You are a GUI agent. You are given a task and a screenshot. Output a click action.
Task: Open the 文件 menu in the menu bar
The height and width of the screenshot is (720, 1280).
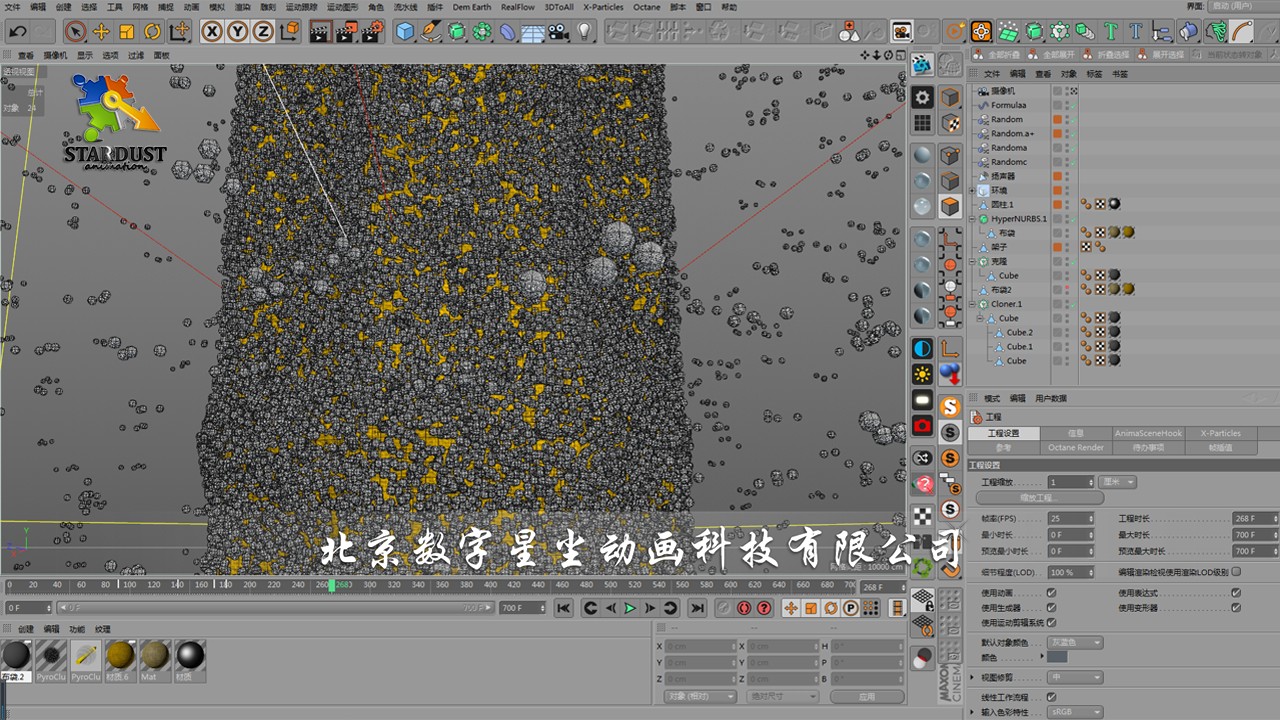pyautogui.click(x=12, y=7)
